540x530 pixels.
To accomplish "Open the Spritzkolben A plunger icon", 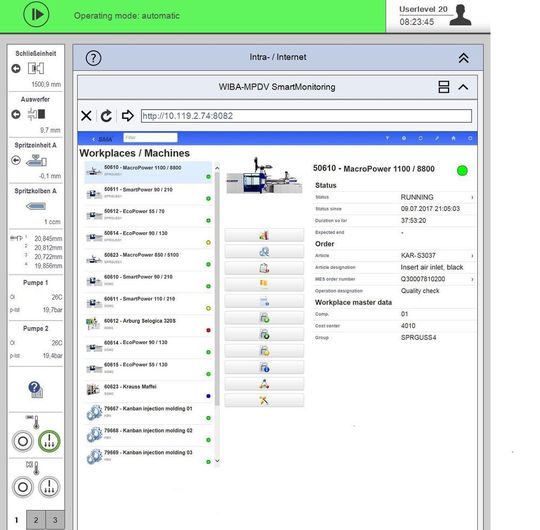I will coord(36,206).
